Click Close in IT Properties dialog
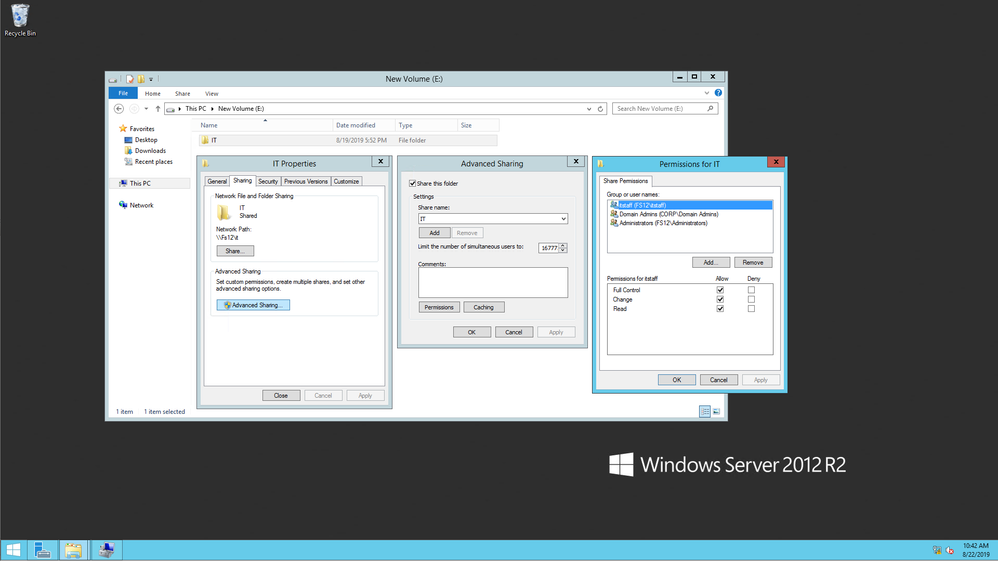Image resolution: width=998 pixels, height=561 pixels. pyautogui.click(x=281, y=395)
